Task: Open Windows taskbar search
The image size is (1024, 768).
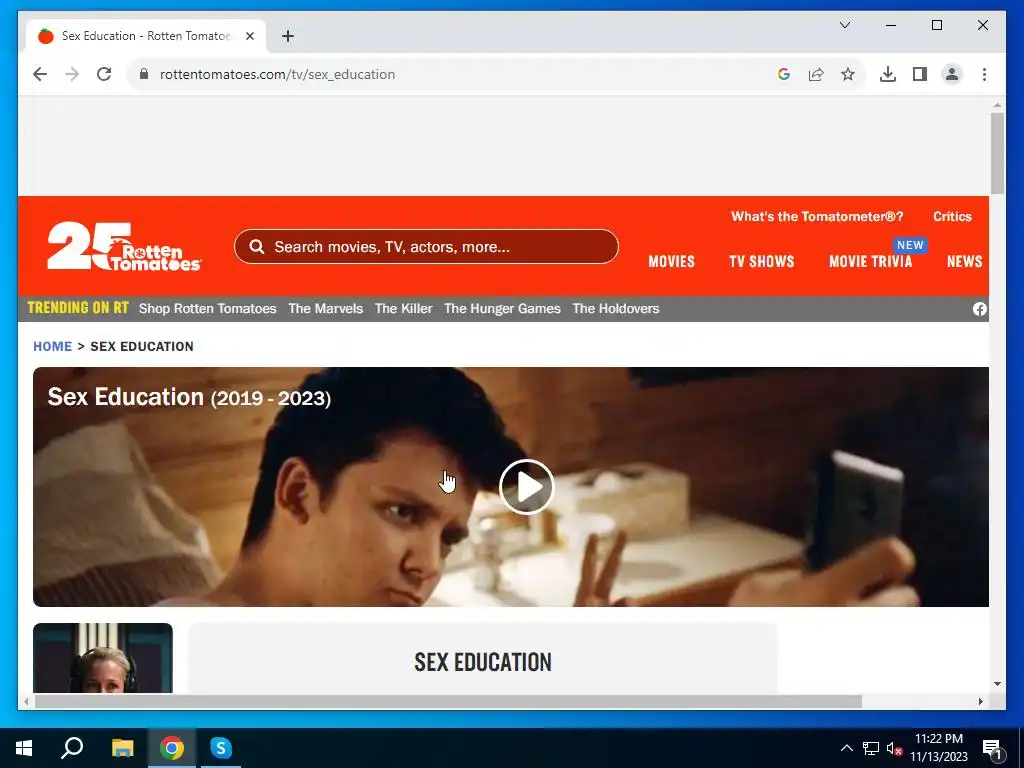Action: (x=72, y=748)
